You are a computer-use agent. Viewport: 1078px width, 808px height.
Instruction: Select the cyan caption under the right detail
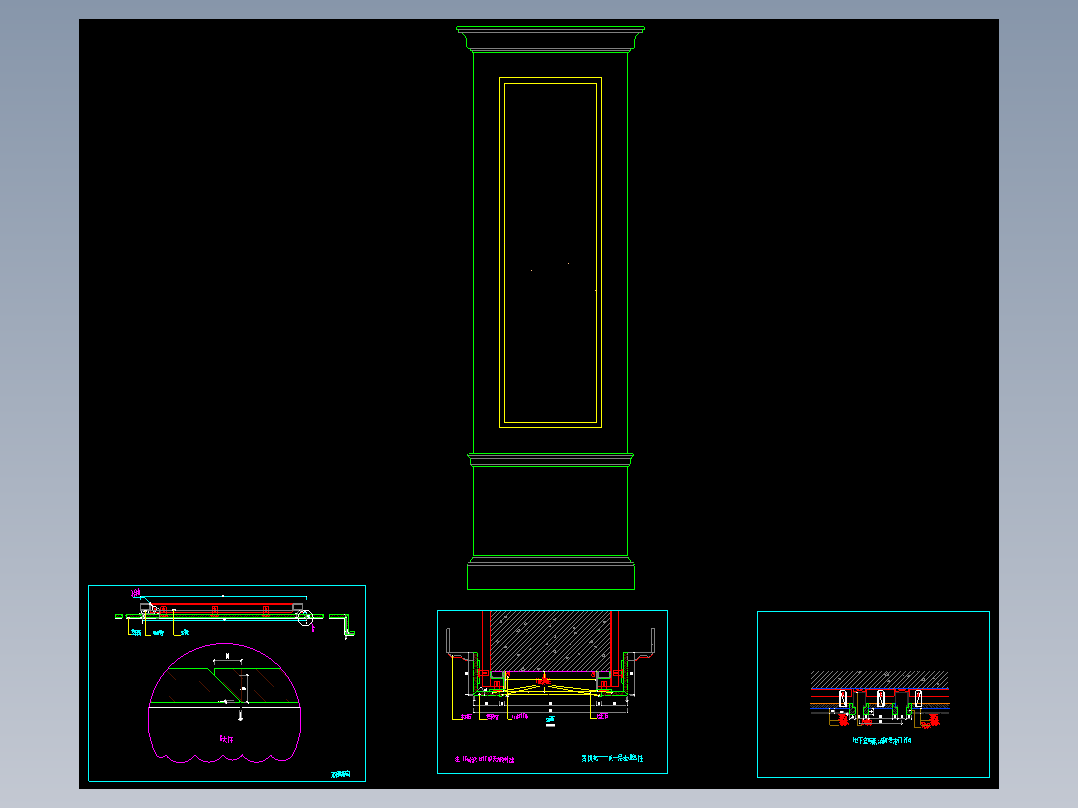coord(881,741)
